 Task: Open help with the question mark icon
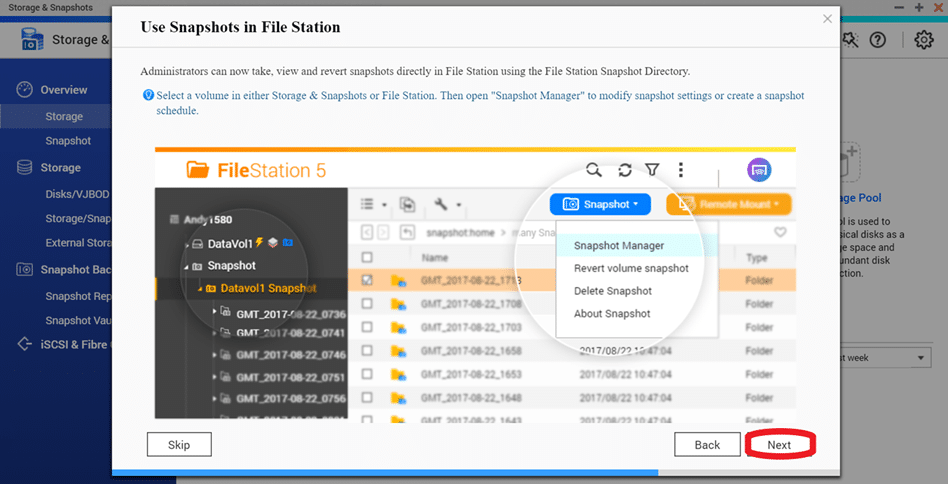click(878, 40)
